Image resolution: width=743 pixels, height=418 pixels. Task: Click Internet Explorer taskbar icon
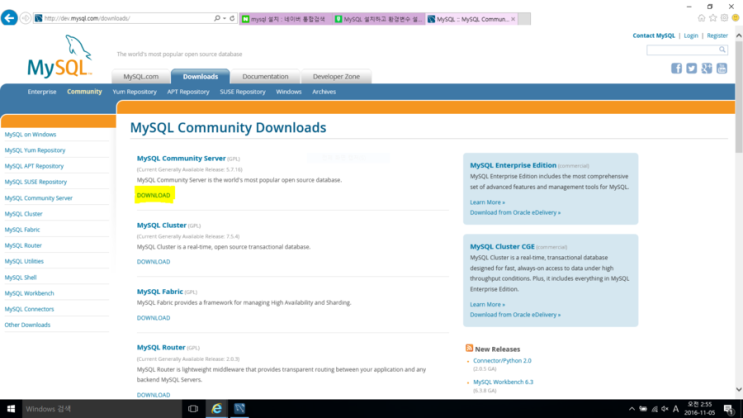click(x=217, y=409)
